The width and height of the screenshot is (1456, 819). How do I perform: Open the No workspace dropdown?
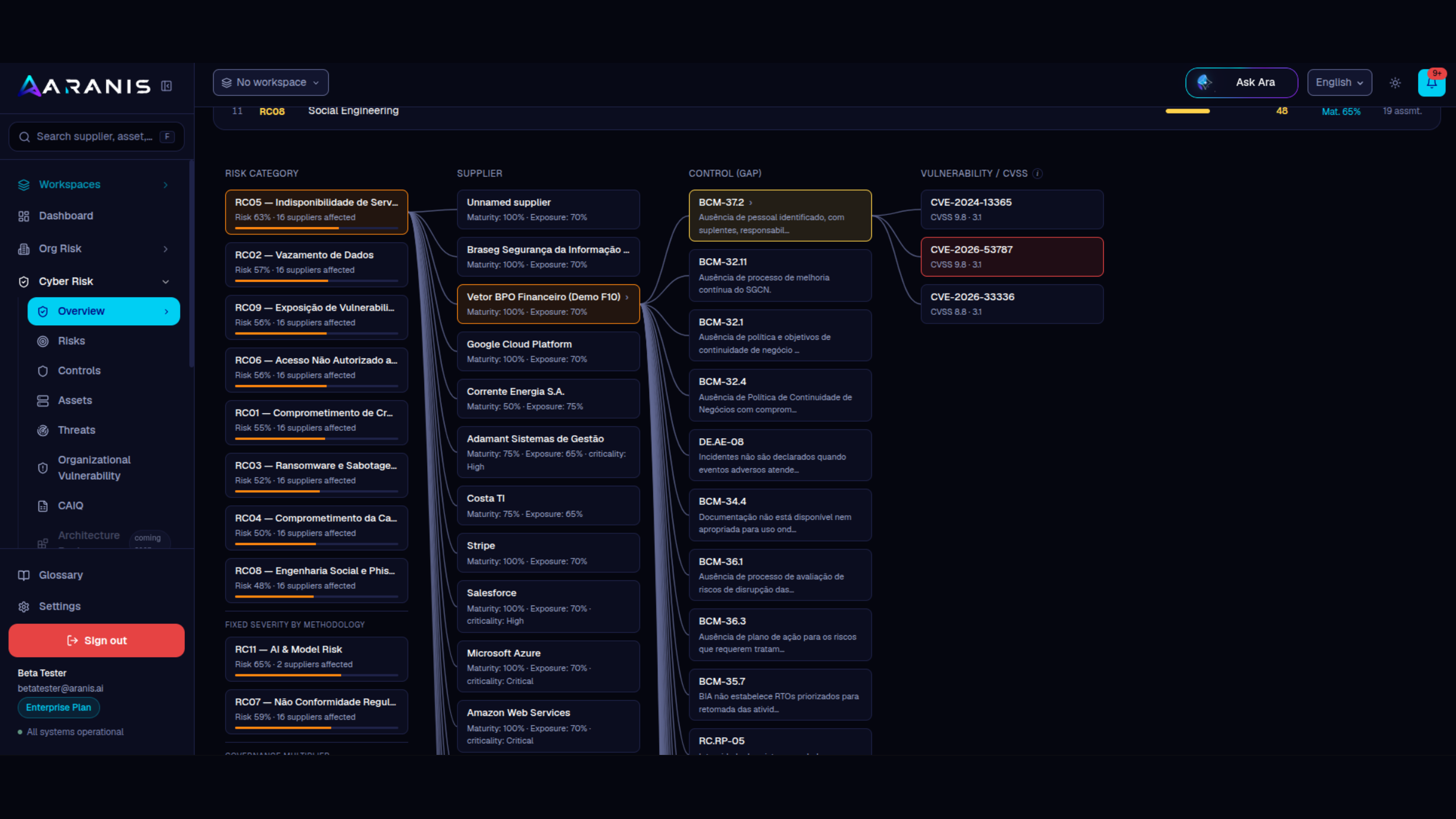[270, 82]
